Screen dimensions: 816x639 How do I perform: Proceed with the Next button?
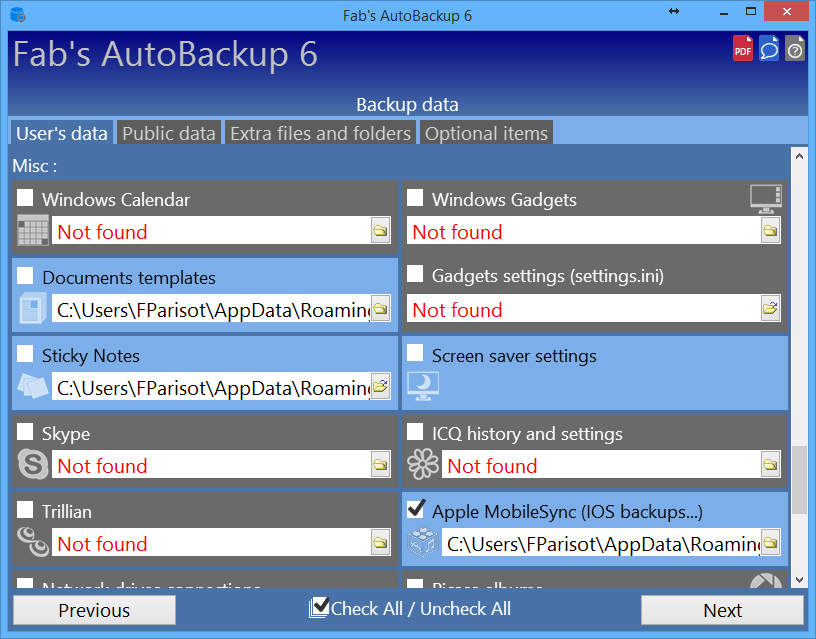coord(722,610)
